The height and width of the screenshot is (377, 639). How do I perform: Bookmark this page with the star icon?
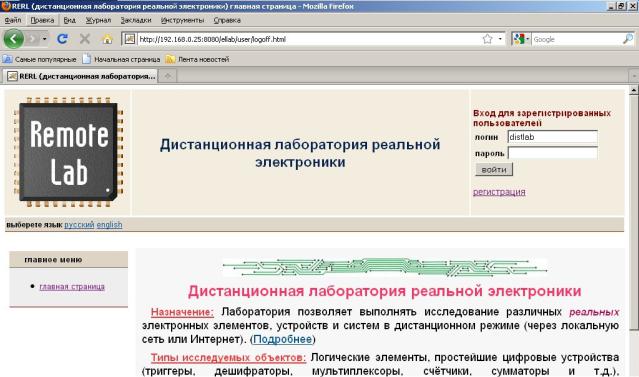pos(487,39)
